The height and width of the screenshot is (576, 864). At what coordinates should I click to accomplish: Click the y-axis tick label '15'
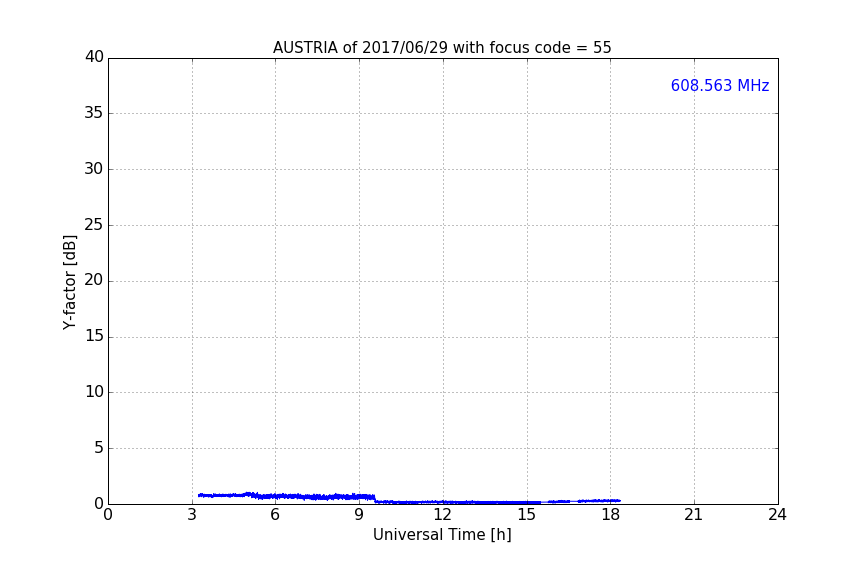click(x=94, y=336)
